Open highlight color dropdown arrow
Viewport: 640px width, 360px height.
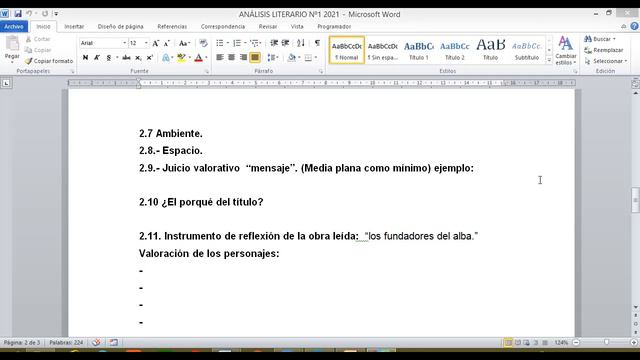click(189, 58)
